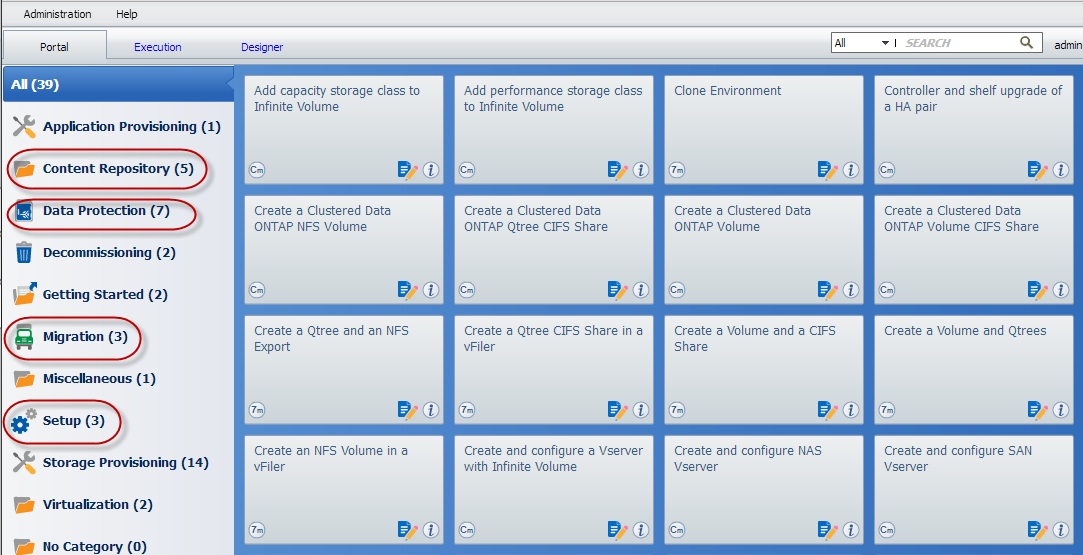The height and width of the screenshot is (555, 1083).
Task: Edit Create a Qtree and an NFS Export
Action: click(x=408, y=410)
